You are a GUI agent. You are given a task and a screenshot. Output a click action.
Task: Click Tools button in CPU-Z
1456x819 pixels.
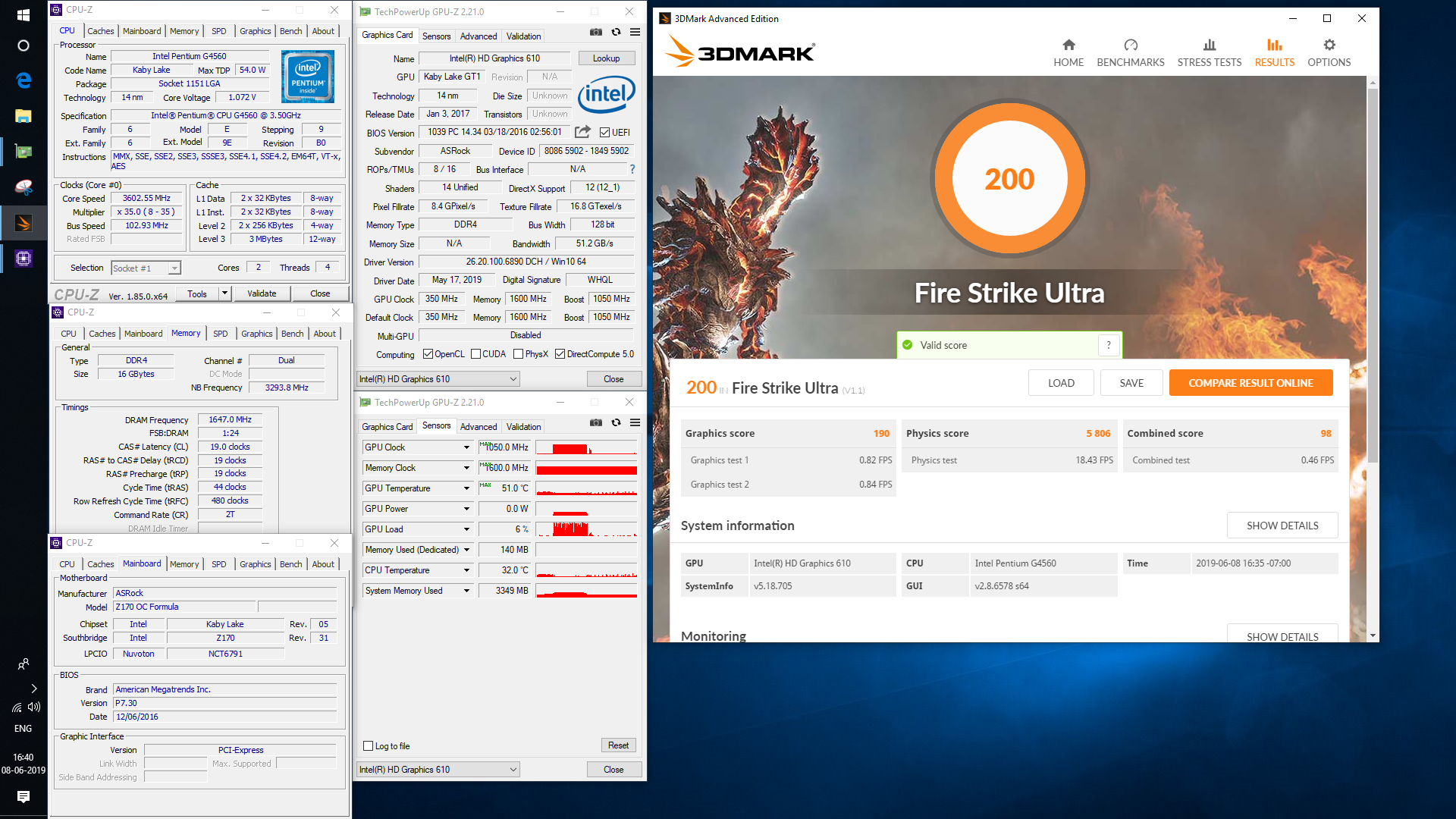[197, 293]
